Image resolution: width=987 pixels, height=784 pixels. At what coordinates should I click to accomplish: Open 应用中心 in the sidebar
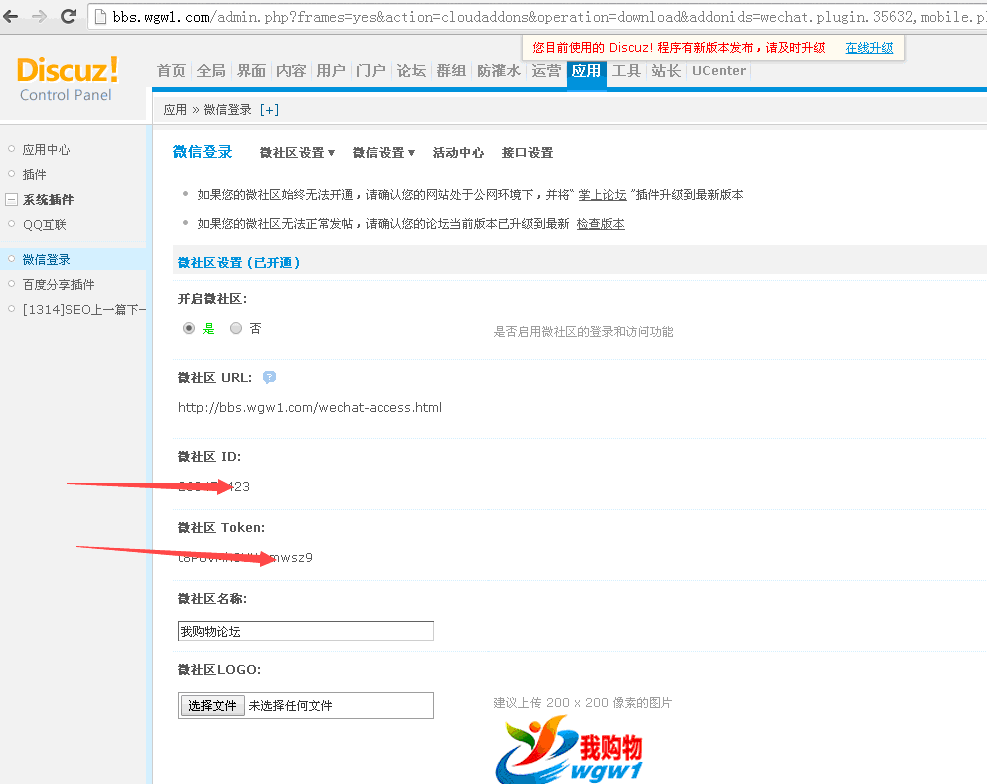(x=47, y=150)
